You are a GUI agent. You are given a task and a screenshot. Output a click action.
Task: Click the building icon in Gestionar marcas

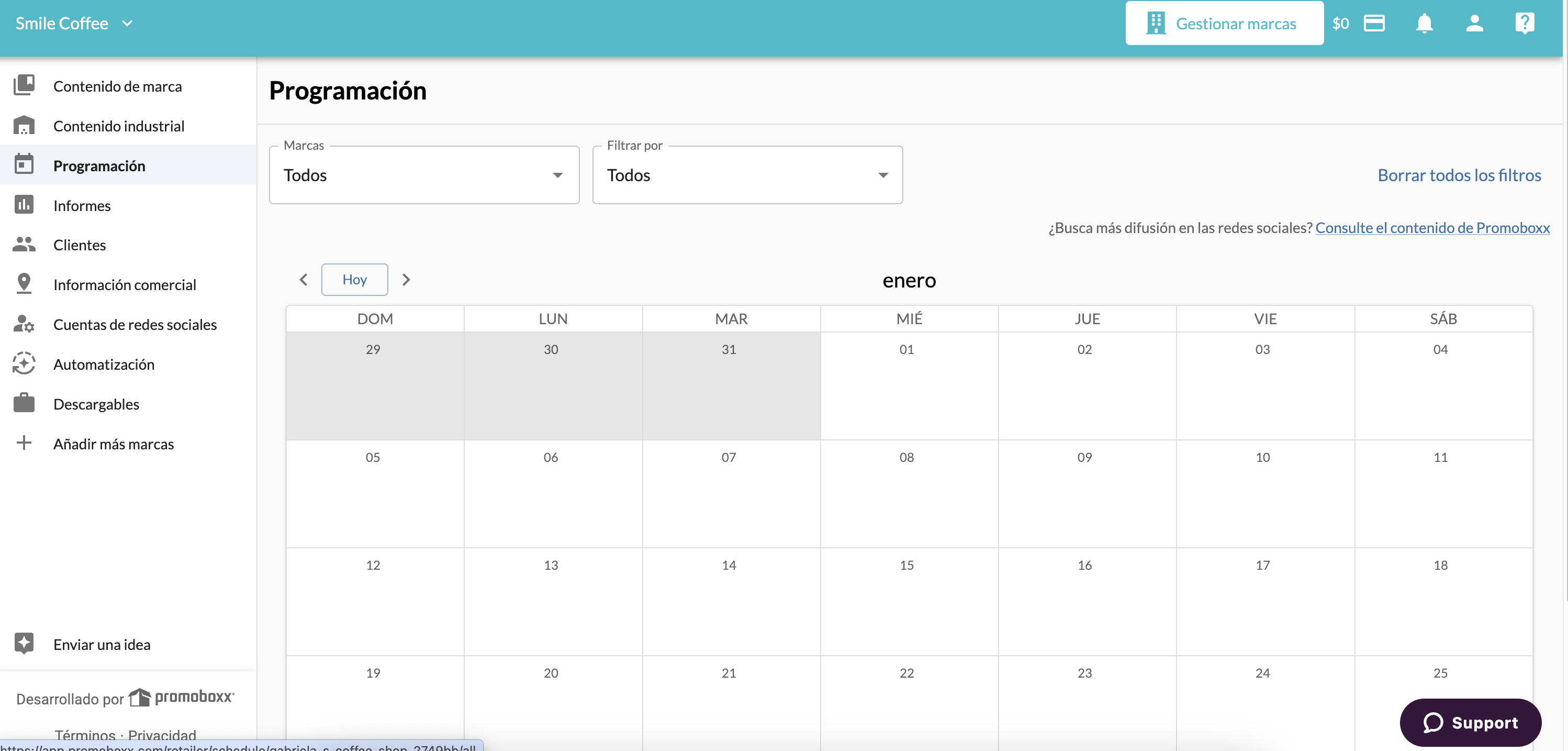(x=1155, y=23)
